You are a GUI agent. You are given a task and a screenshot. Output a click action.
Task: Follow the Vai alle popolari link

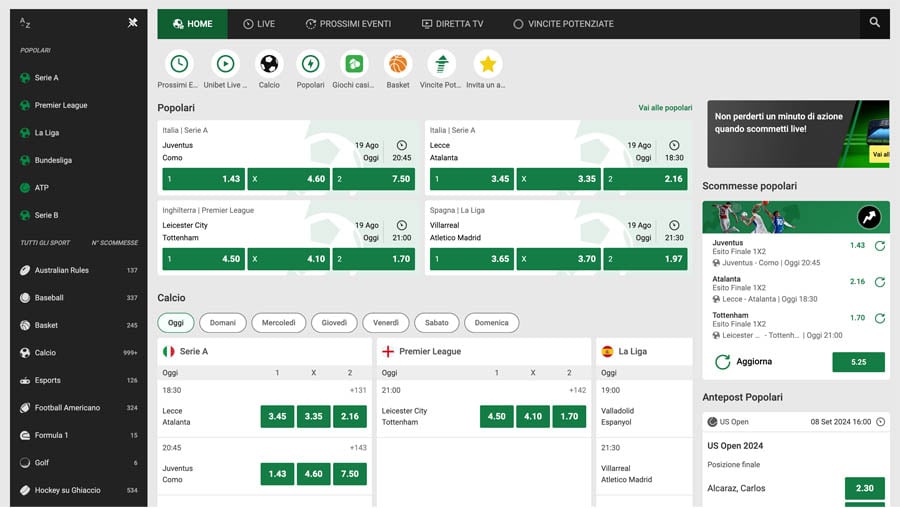tap(665, 108)
